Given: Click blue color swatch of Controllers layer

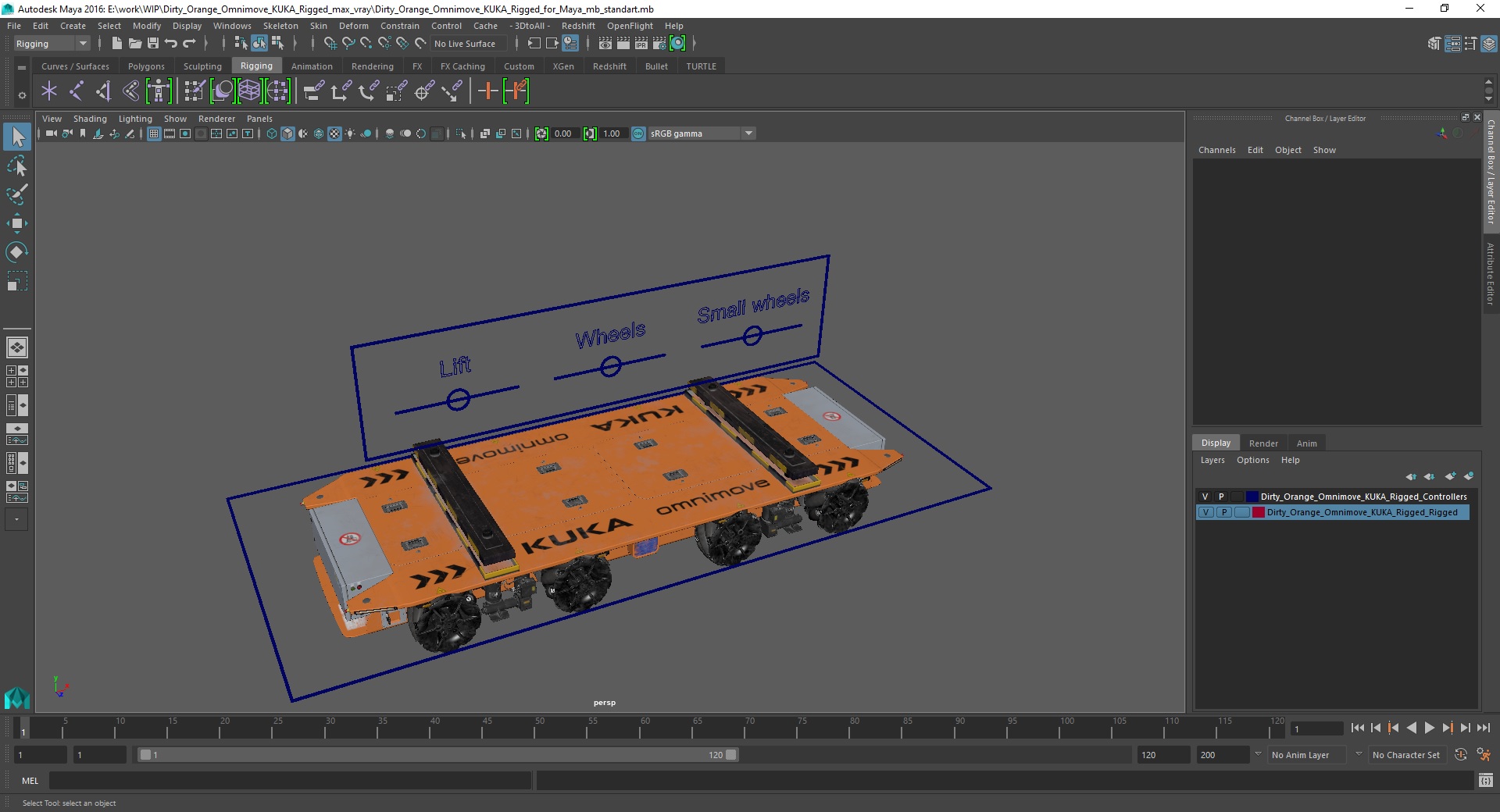Looking at the screenshot, I should click(1252, 497).
